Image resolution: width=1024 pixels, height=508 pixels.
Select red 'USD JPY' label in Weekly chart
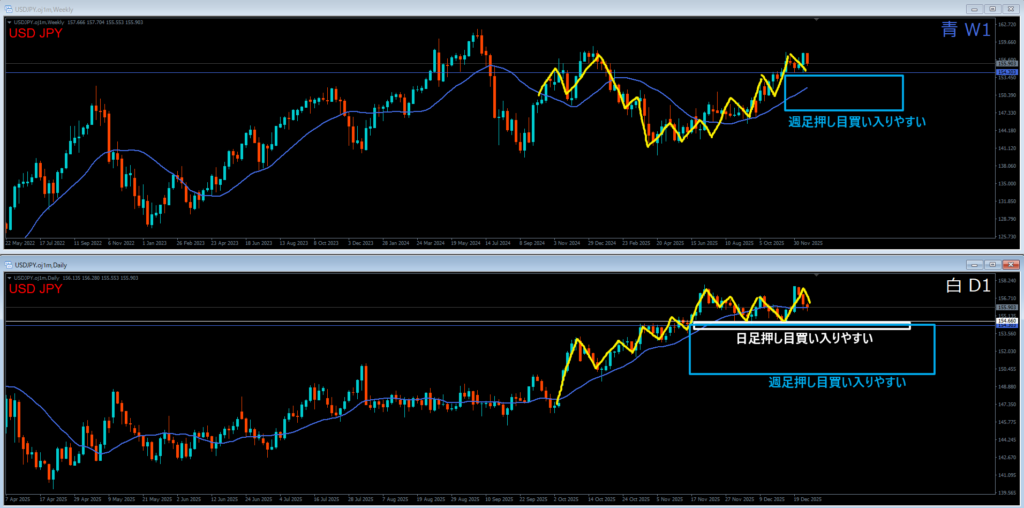[36, 33]
